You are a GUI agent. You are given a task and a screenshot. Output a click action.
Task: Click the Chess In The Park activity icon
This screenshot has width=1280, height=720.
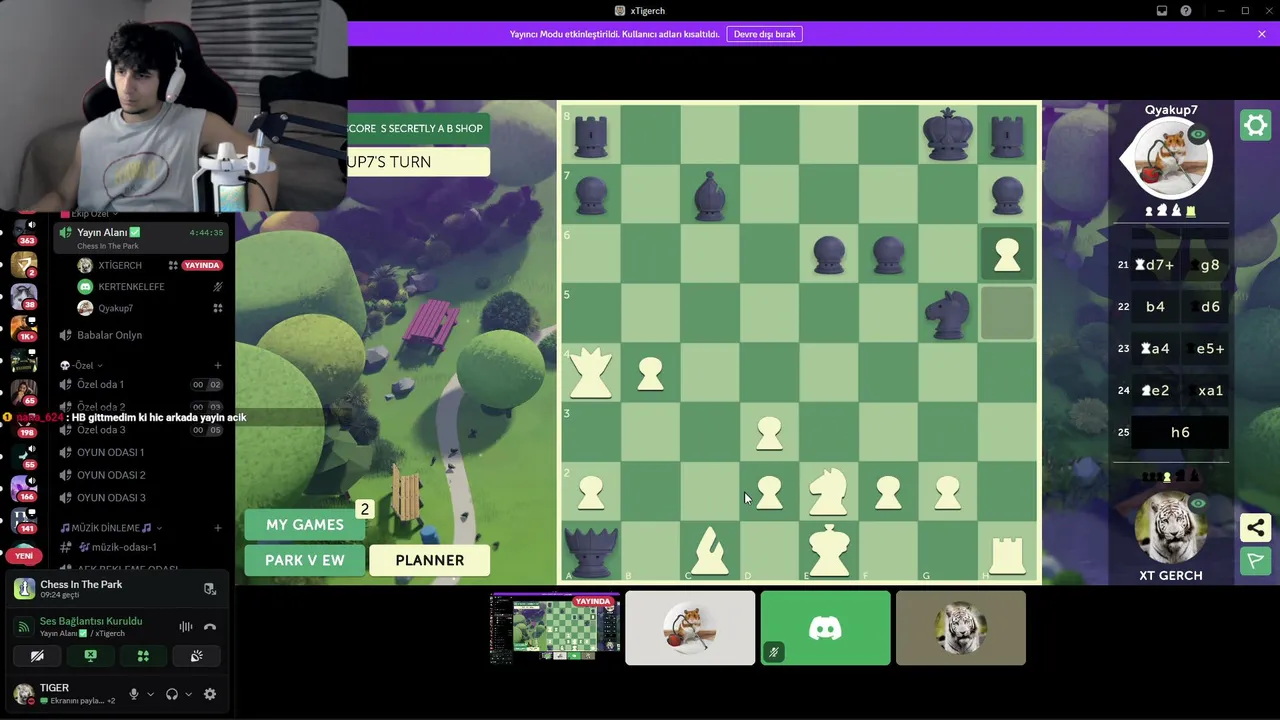pos(24,589)
